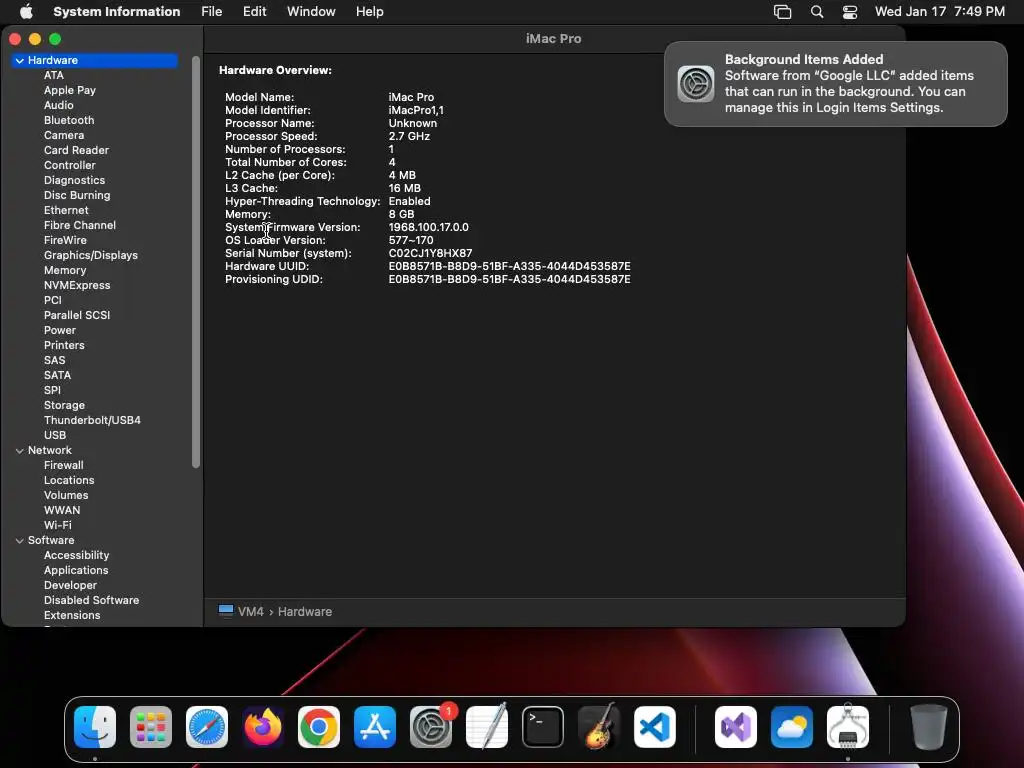The image size is (1024, 768).
Task: Select Audio in the sidebar
Action: click(59, 105)
